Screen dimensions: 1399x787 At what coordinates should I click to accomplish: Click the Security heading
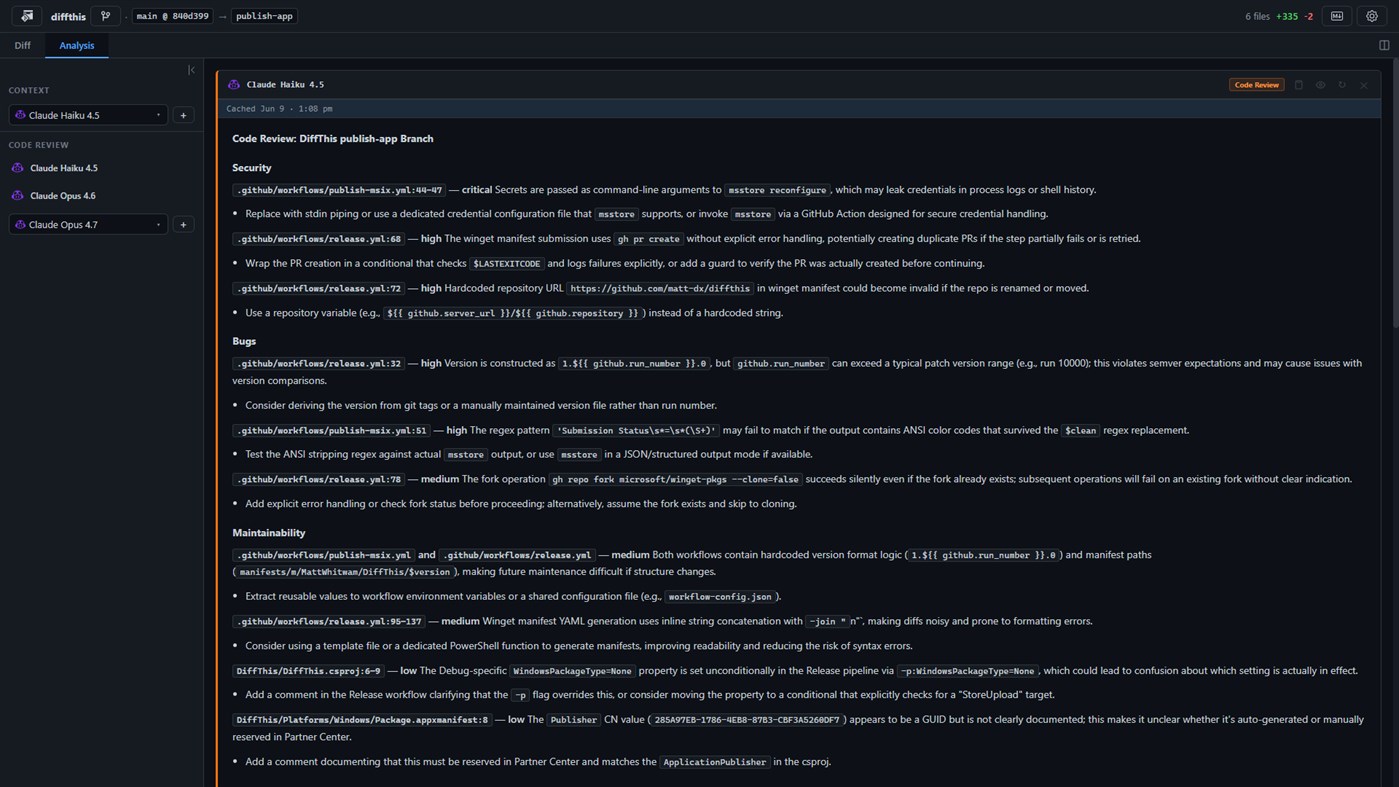point(251,168)
